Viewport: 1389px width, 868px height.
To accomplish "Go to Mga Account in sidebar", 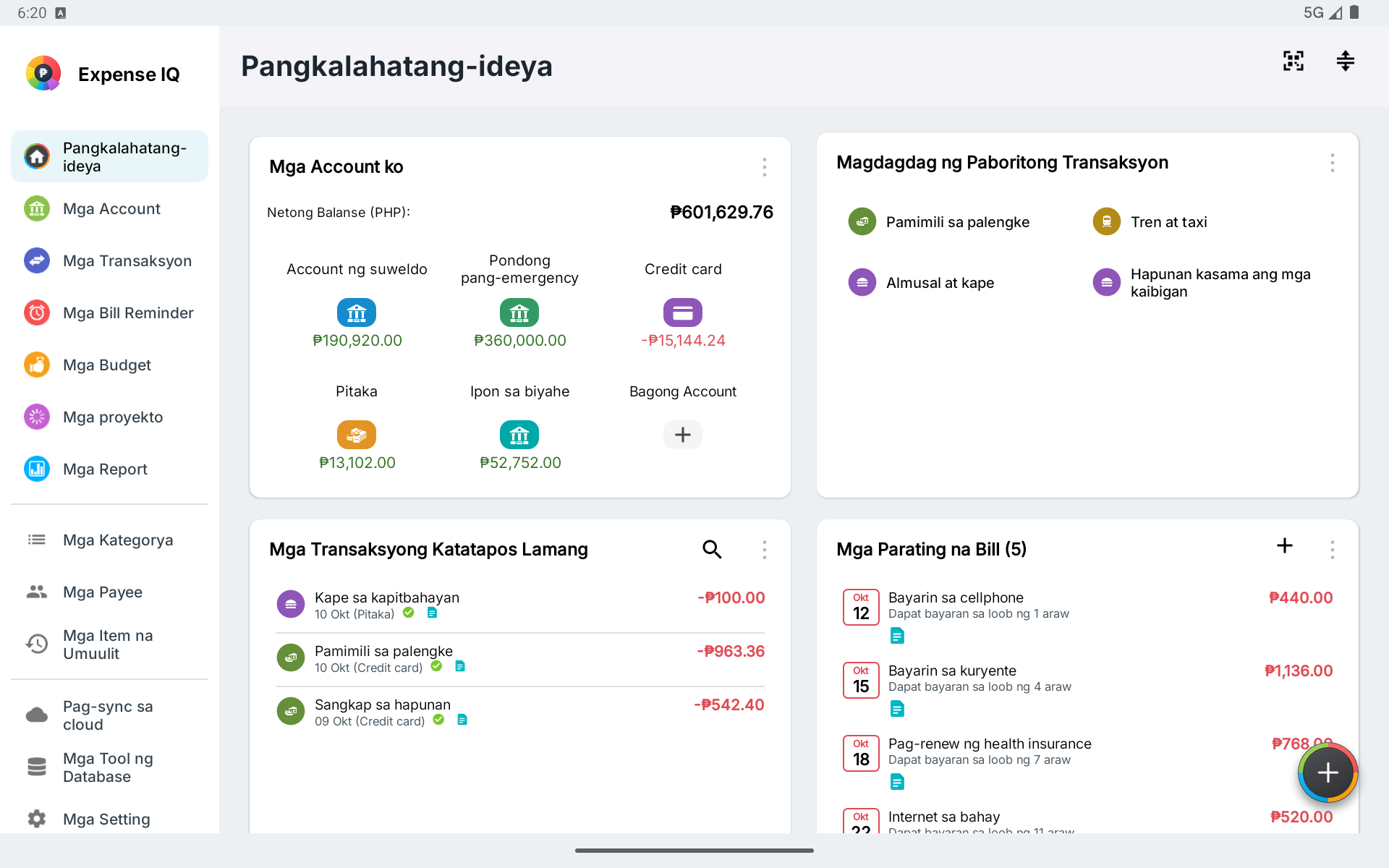I will point(109,208).
